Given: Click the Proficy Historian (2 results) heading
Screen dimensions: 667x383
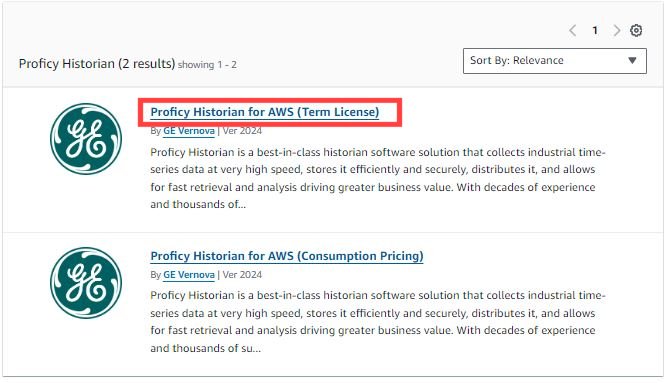Looking at the screenshot, I should pos(97,64).
